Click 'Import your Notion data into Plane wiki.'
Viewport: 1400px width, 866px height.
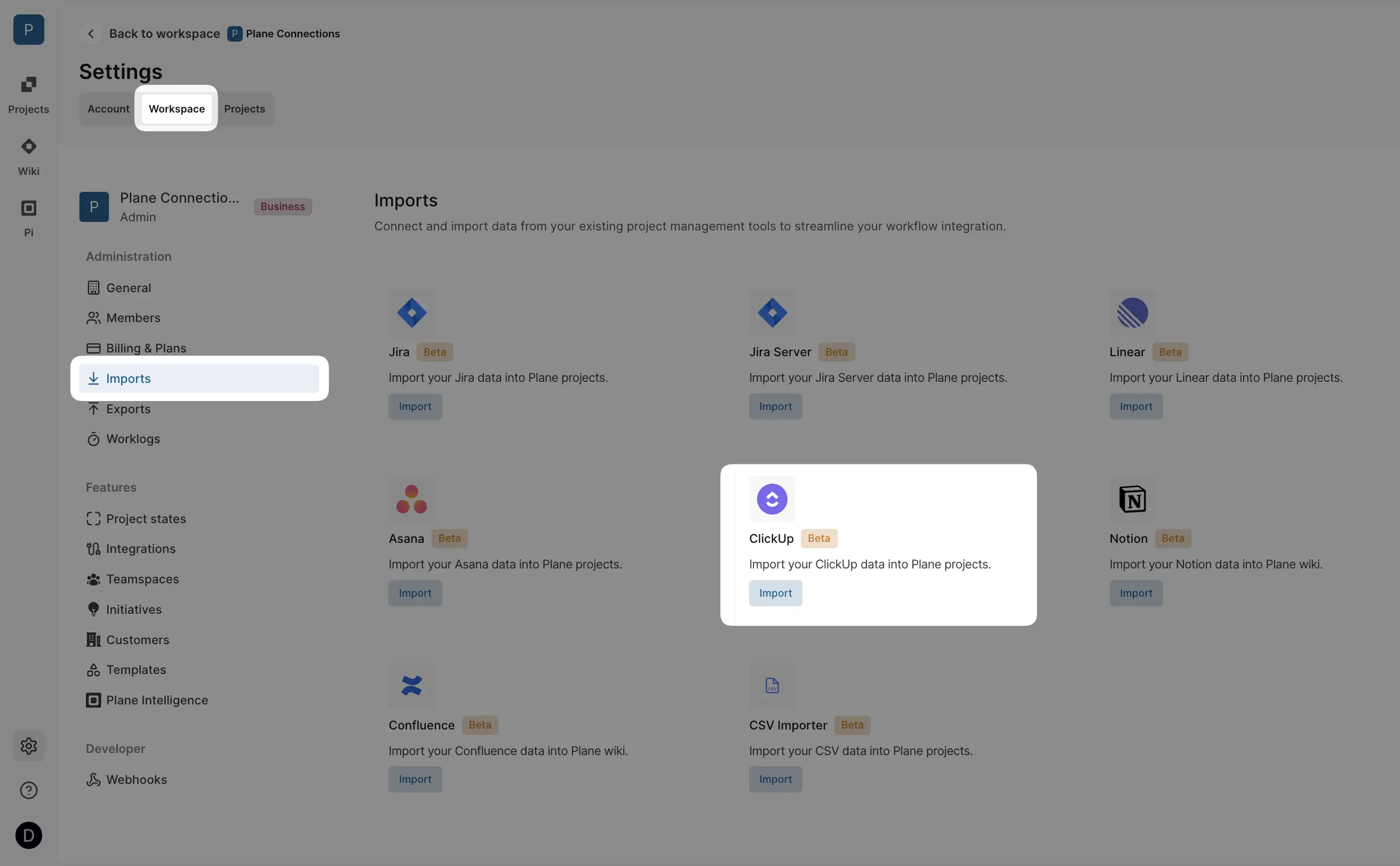coord(1215,564)
